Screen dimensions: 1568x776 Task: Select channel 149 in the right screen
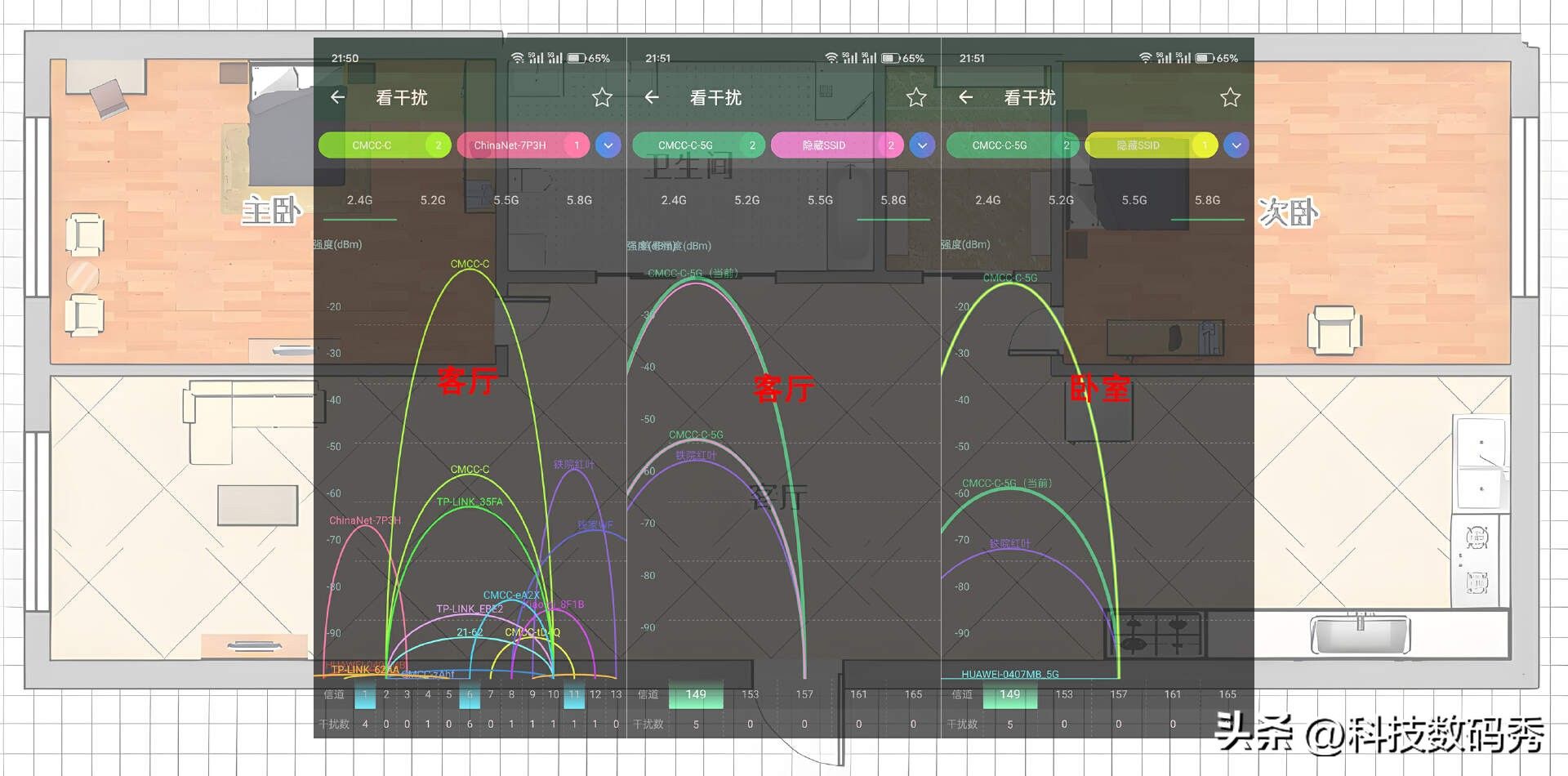1010,694
